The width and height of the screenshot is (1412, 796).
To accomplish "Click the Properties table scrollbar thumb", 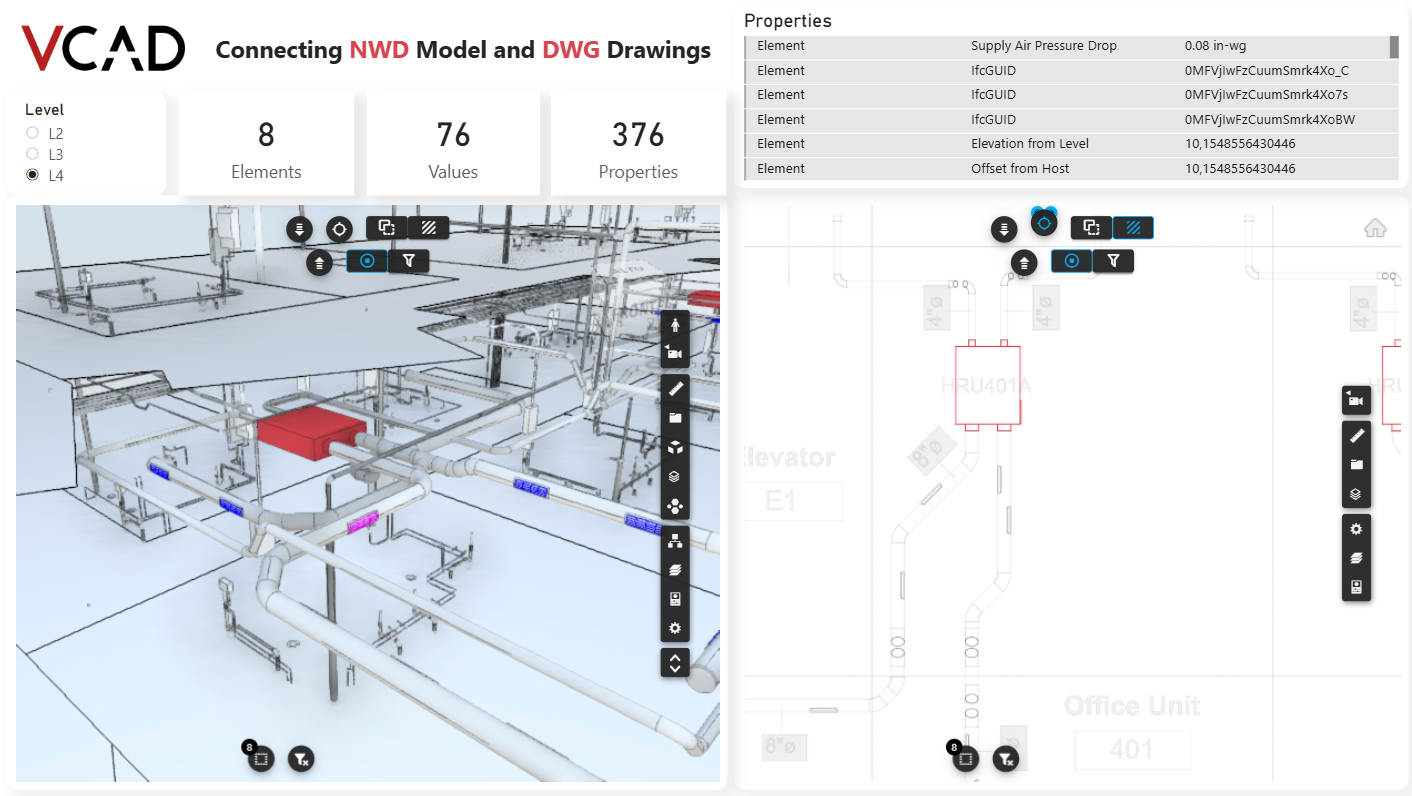I will [1394, 47].
